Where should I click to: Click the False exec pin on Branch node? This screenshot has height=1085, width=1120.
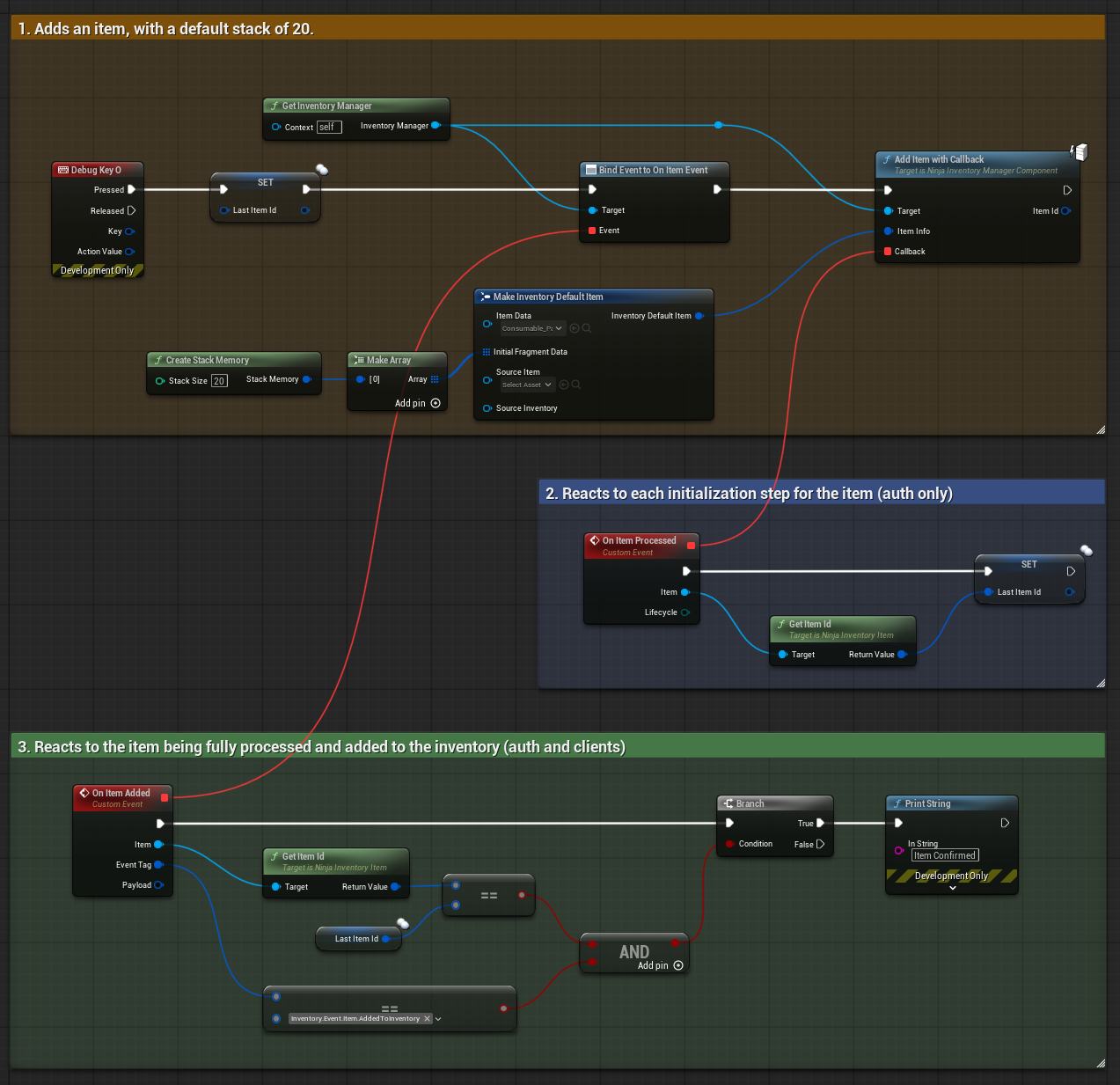coord(820,844)
